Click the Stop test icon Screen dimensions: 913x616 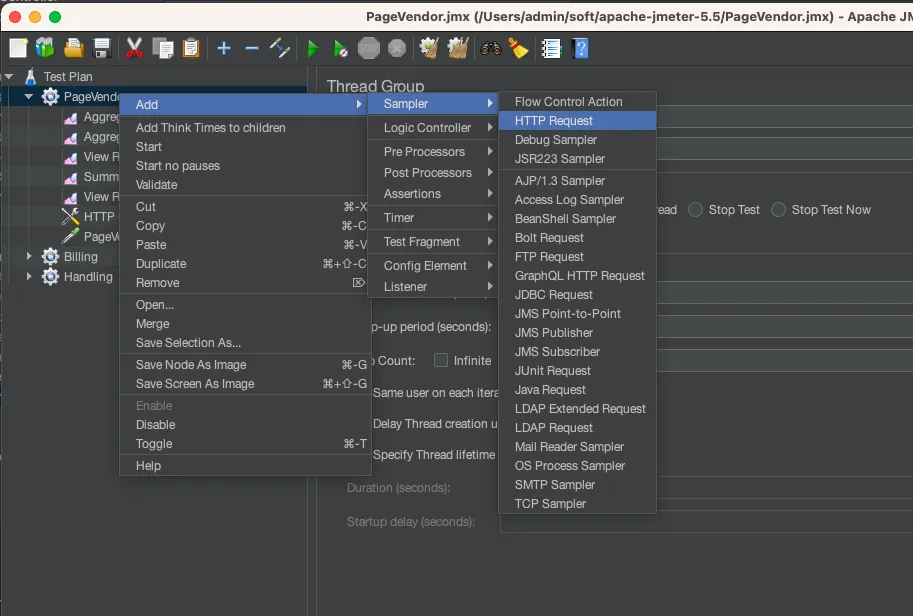point(369,48)
